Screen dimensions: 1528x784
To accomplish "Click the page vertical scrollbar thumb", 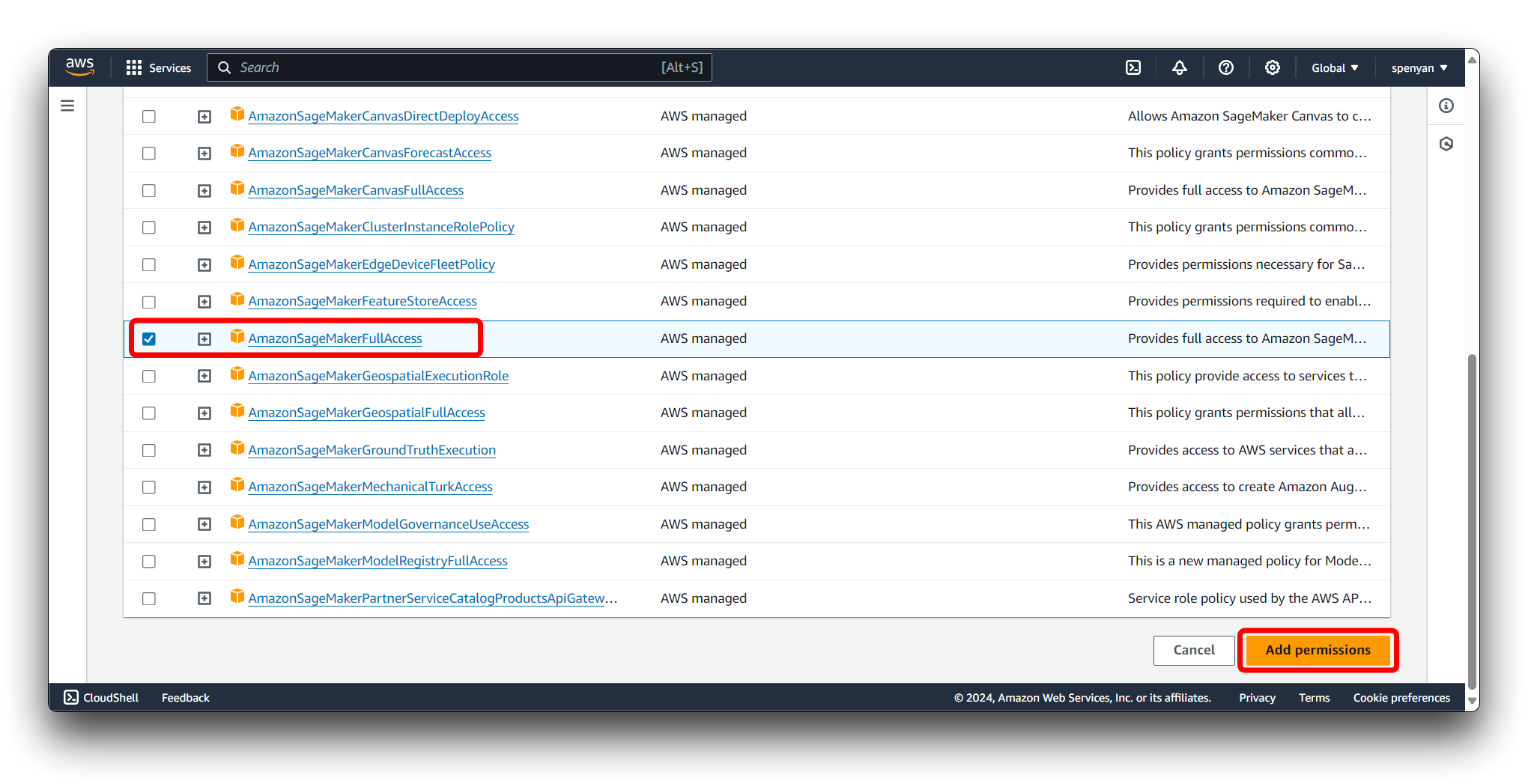I will pos(1472,521).
